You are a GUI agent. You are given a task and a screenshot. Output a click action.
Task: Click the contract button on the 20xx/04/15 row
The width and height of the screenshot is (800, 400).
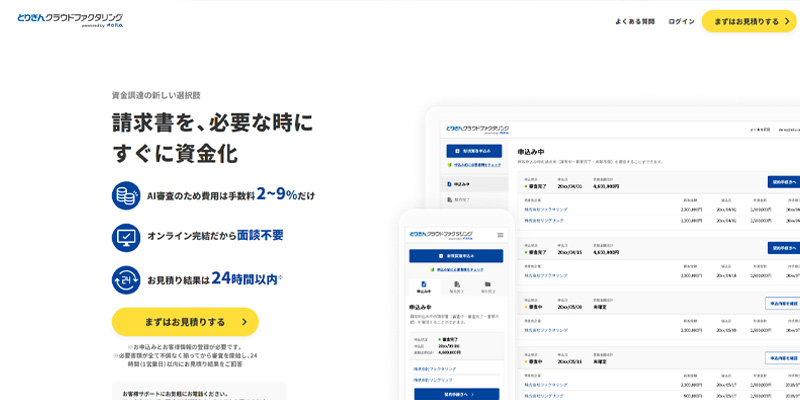pos(784,248)
